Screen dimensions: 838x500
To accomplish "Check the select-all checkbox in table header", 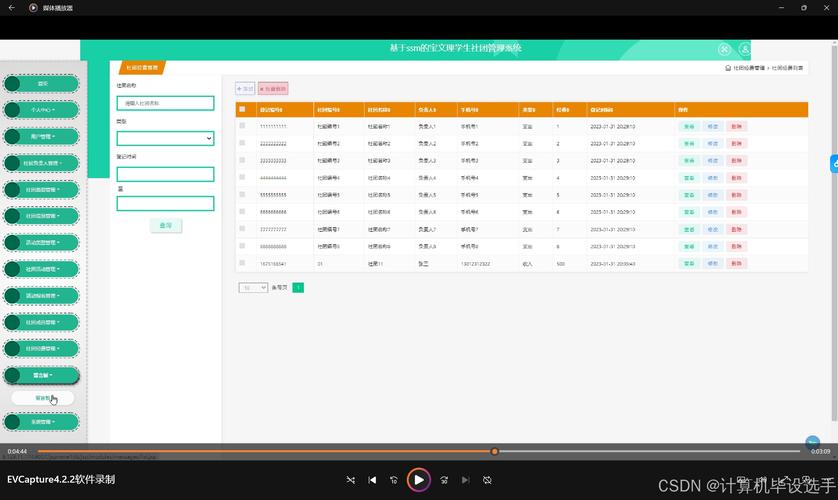I will [242, 109].
